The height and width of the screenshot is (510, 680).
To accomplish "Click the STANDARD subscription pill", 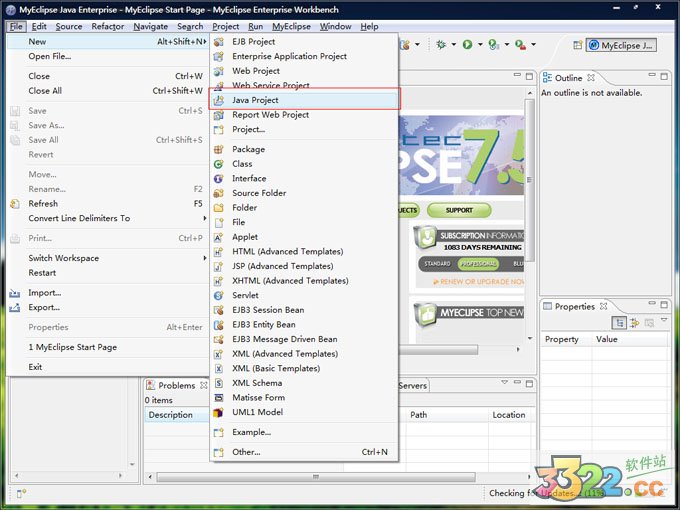I will point(437,264).
